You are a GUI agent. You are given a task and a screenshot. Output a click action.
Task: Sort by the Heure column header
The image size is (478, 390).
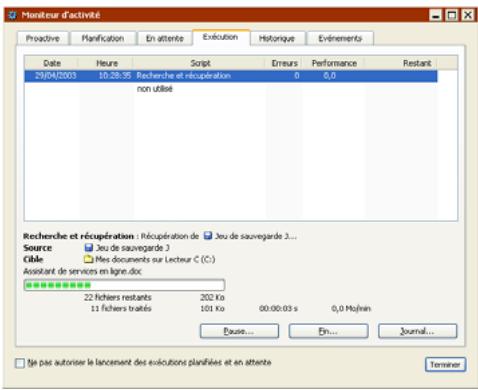[107, 63]
